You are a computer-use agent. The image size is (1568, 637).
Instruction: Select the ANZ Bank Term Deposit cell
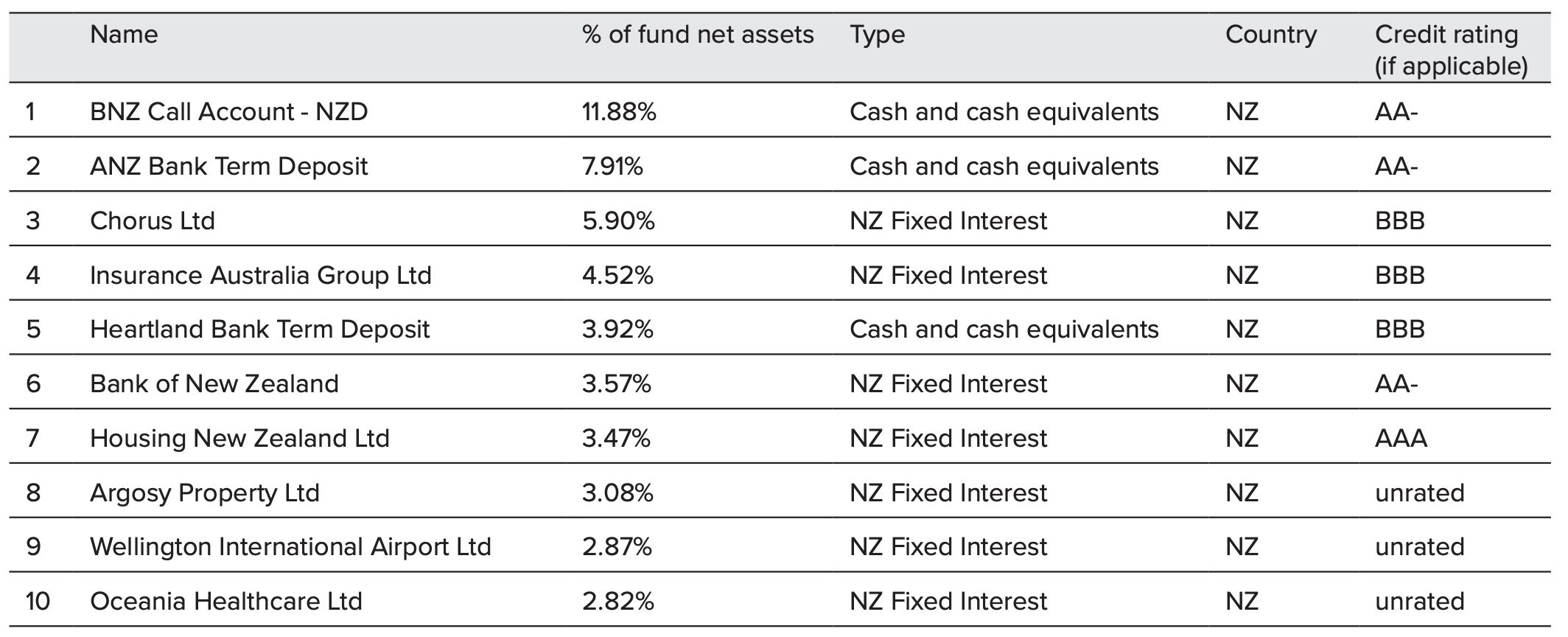pyautogui.click(x=228, y=166)
